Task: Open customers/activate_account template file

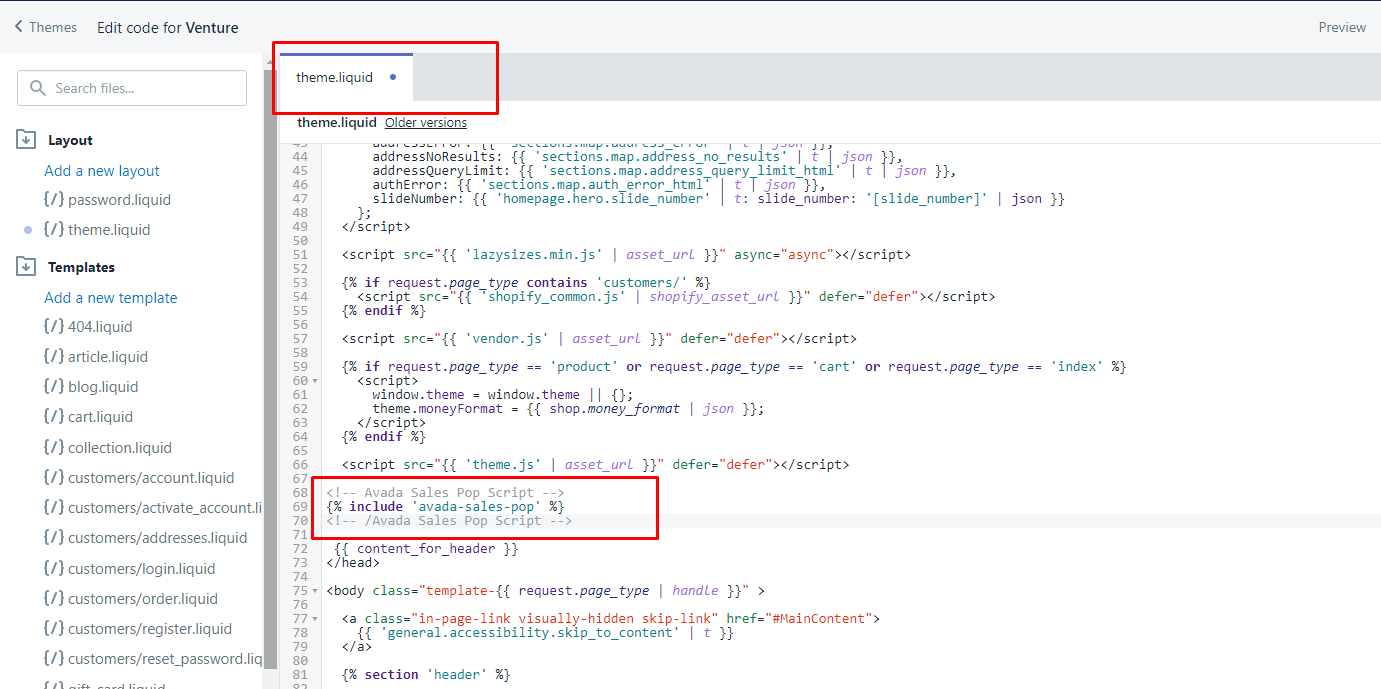Action: [165, 508]
